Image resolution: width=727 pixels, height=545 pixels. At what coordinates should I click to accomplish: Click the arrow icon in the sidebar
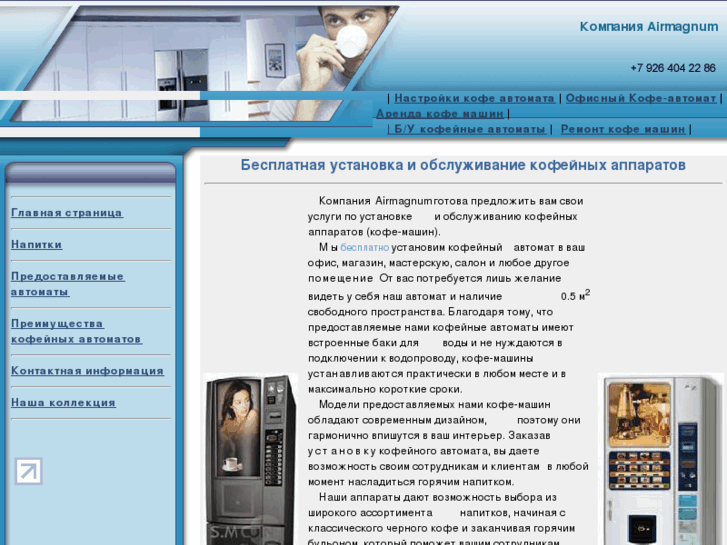(28, 471)
